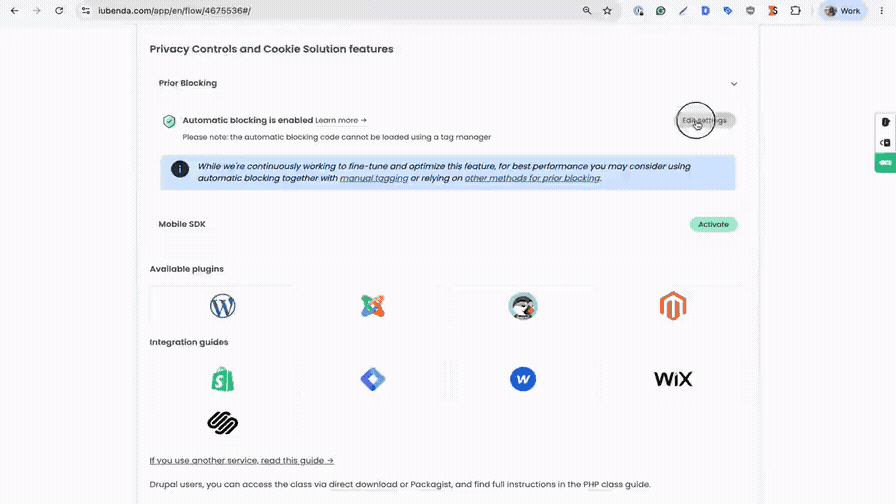Open the Weebly integration guide
The image size is (896, 504).
click(523, 379)
